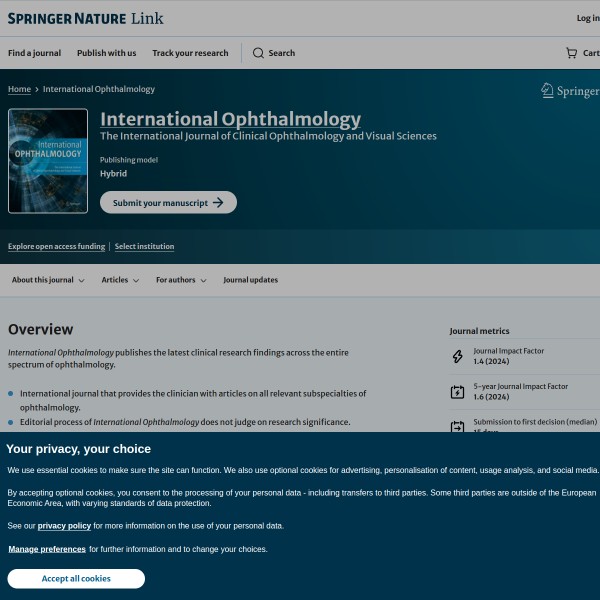Select Track your research
This screenshot has height=600, width=600.
coord(190,53)
